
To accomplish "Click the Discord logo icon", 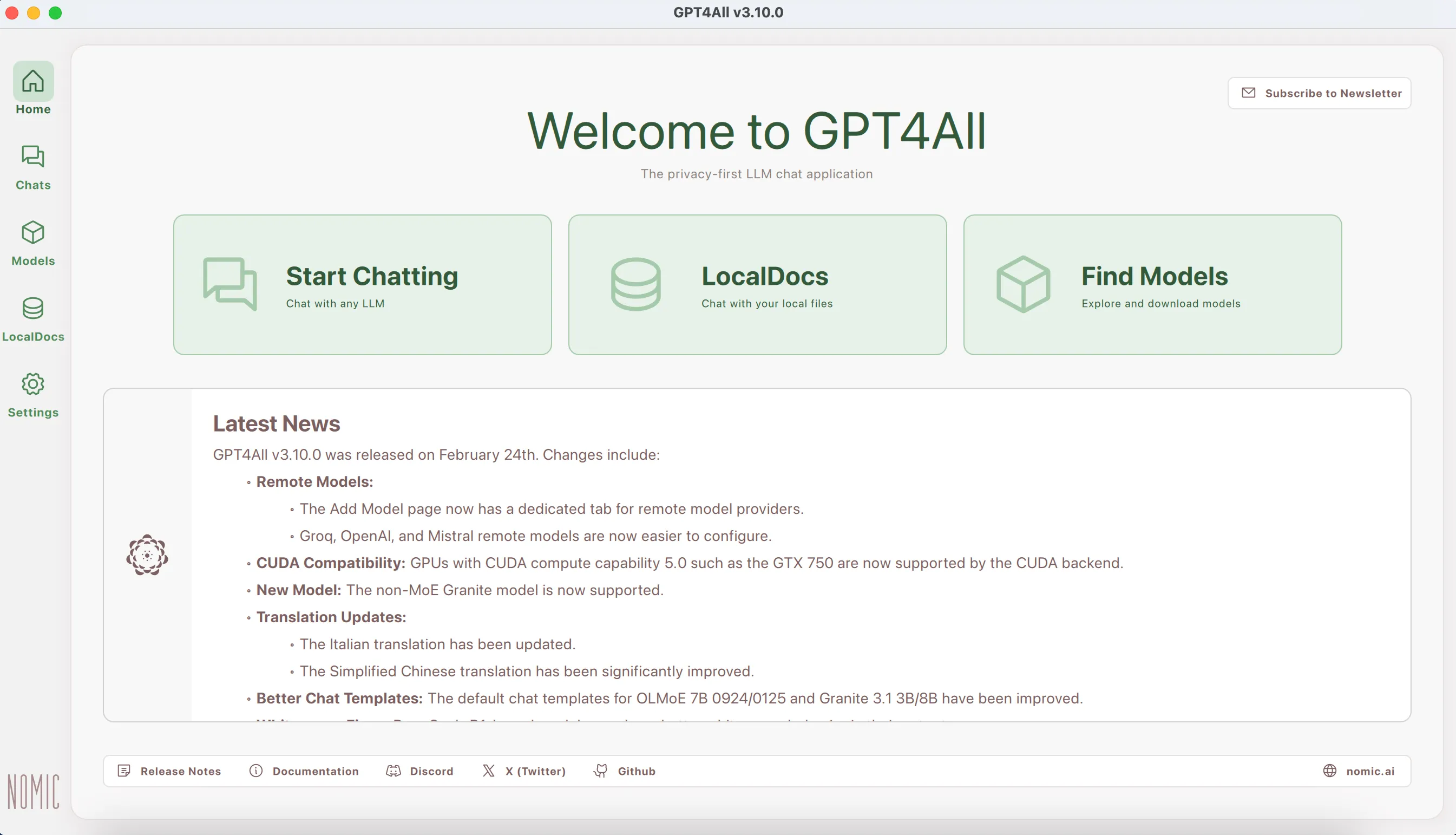I will click(393, 771).
